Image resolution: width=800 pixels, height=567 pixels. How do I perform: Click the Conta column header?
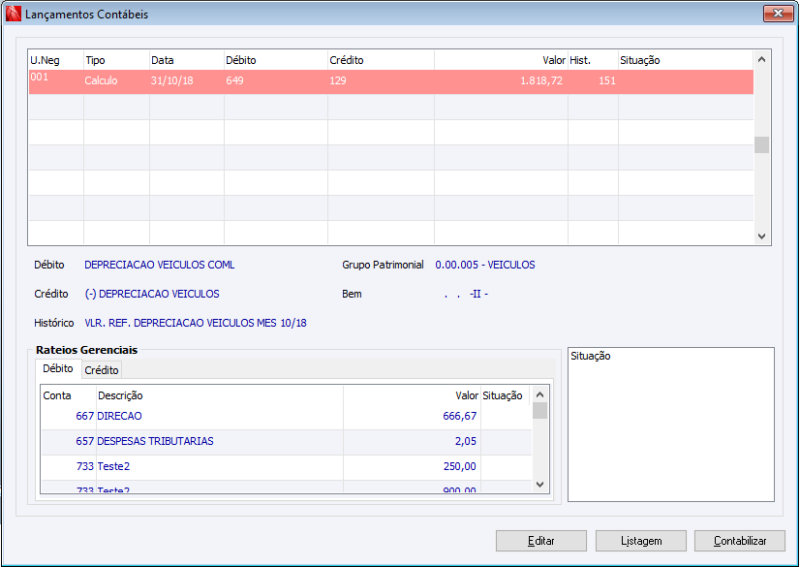pos(68,396)
